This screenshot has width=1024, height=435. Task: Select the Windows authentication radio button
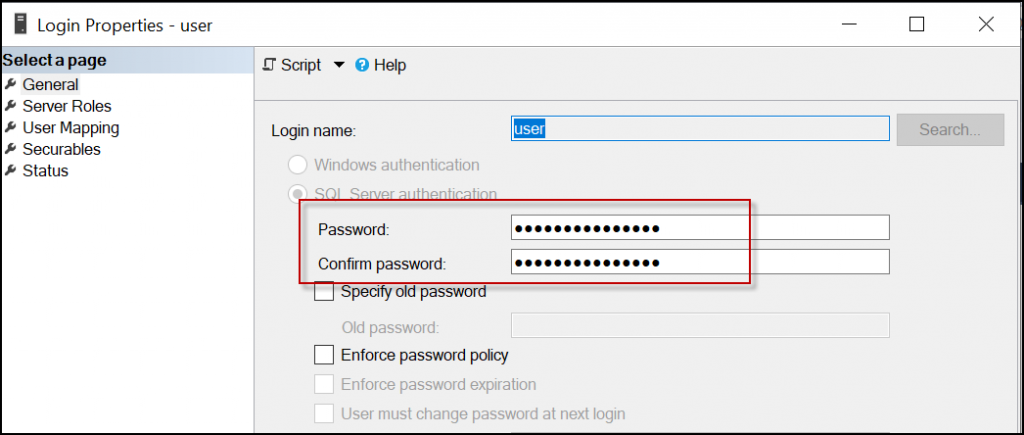point(298,165)
